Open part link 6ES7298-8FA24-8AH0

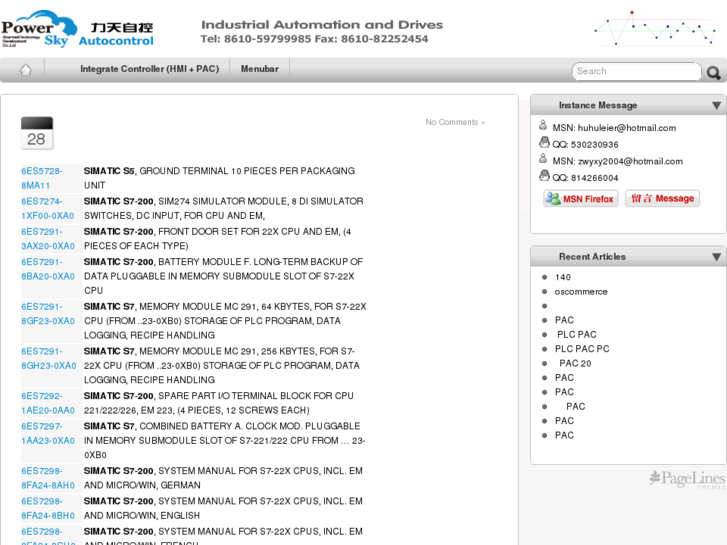(x=48, y=478)
